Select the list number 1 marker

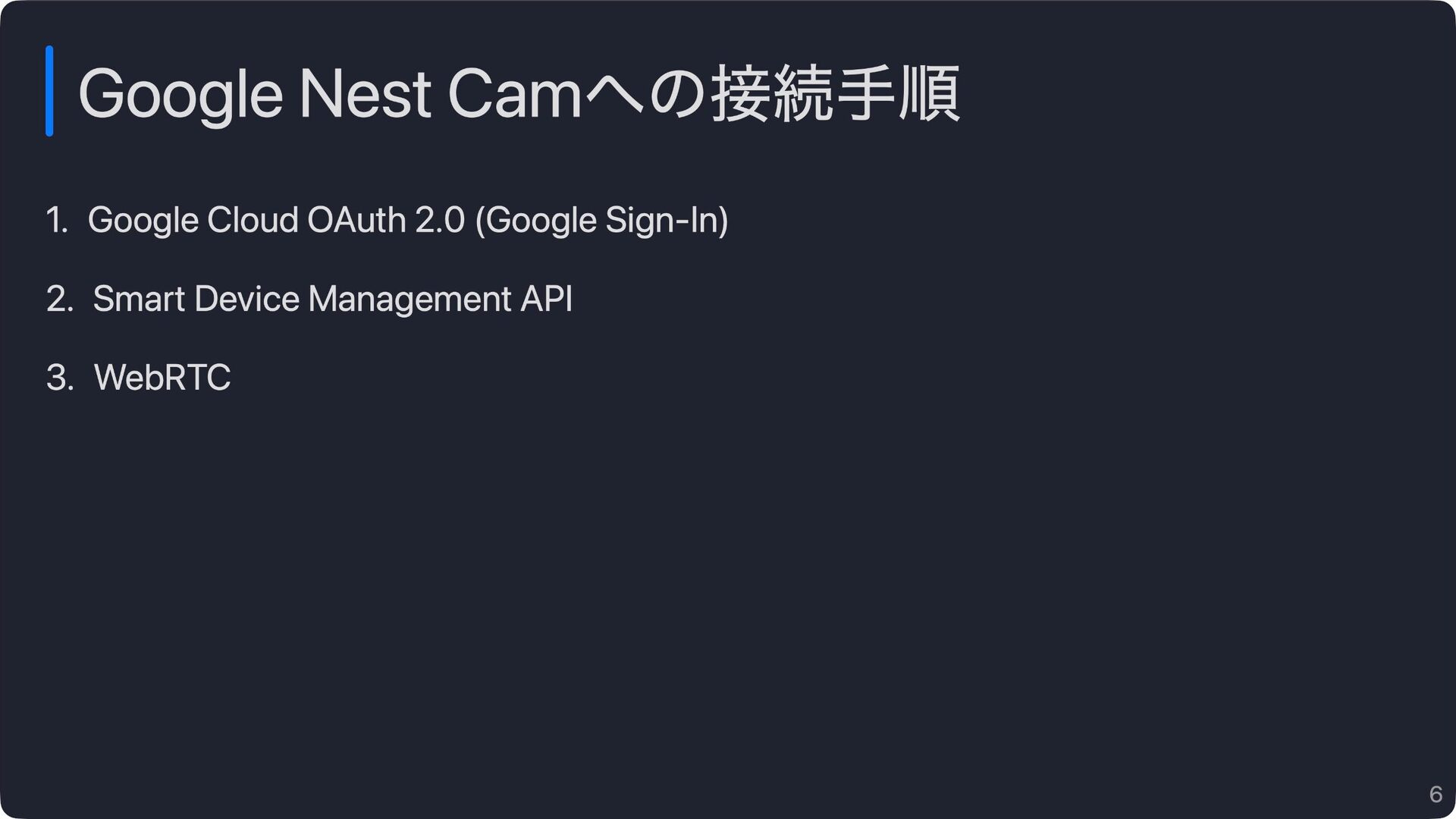click(57, 221)
